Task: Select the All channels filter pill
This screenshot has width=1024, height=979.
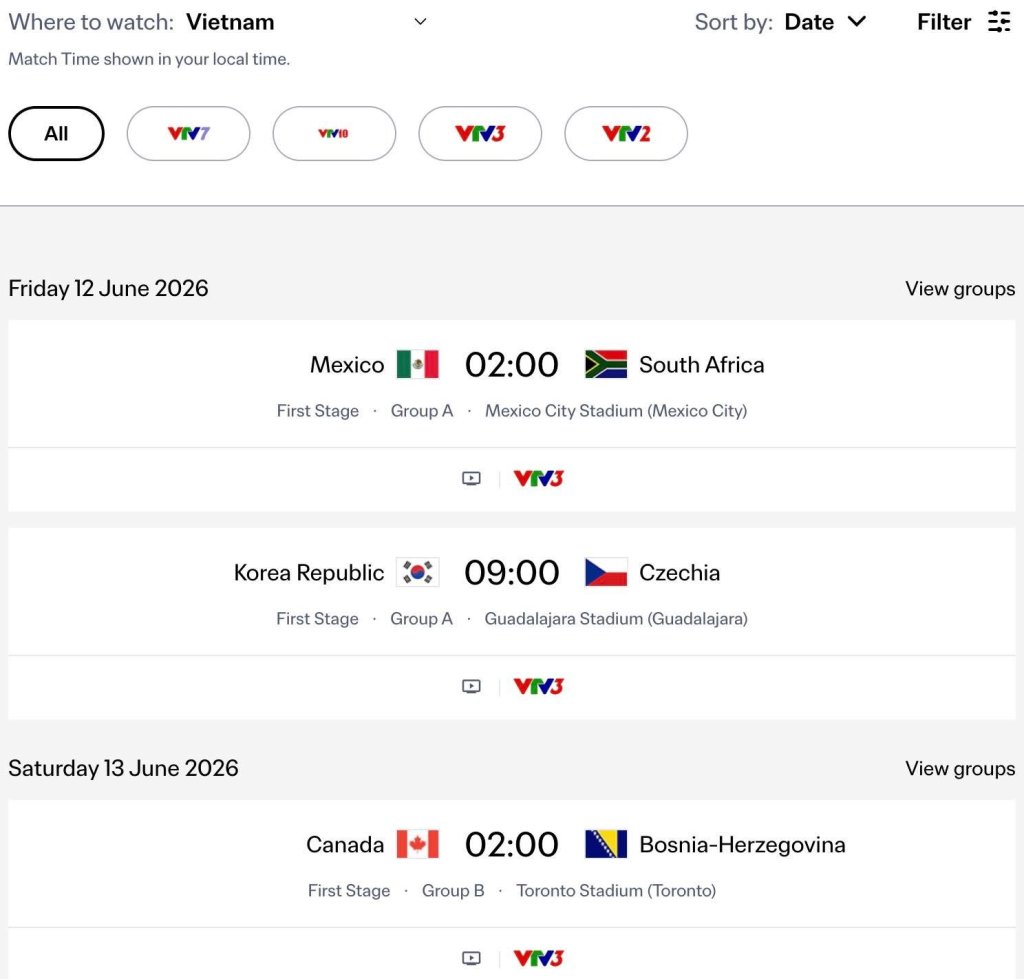Action: click(x=56, y=134)
